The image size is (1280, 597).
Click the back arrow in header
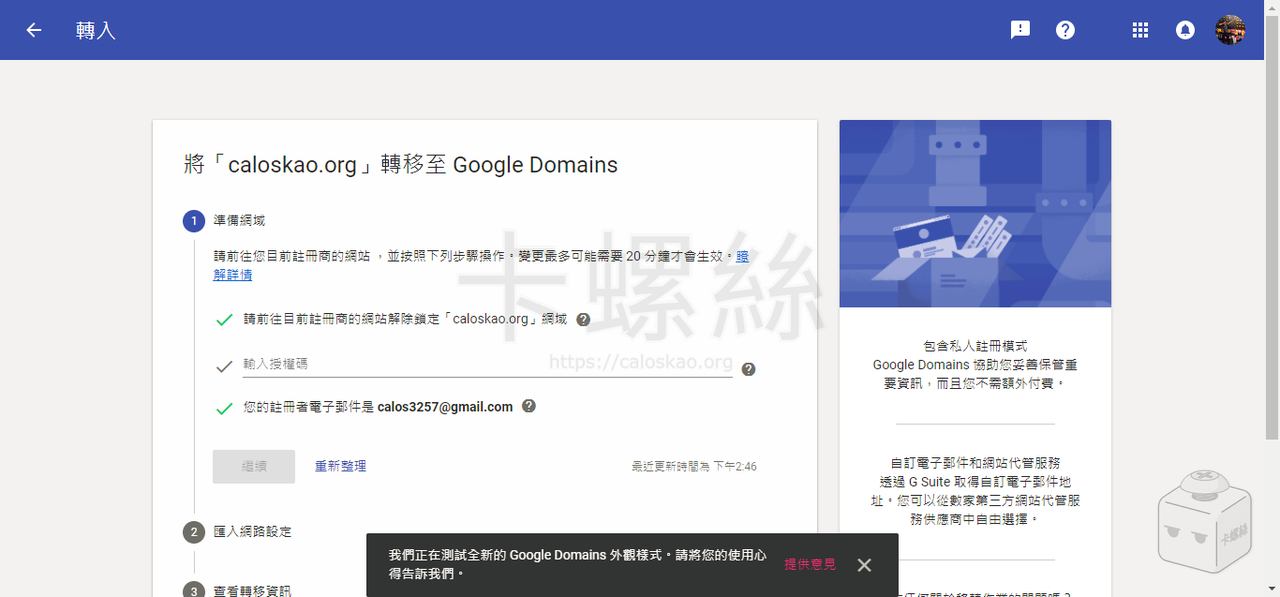34,30
